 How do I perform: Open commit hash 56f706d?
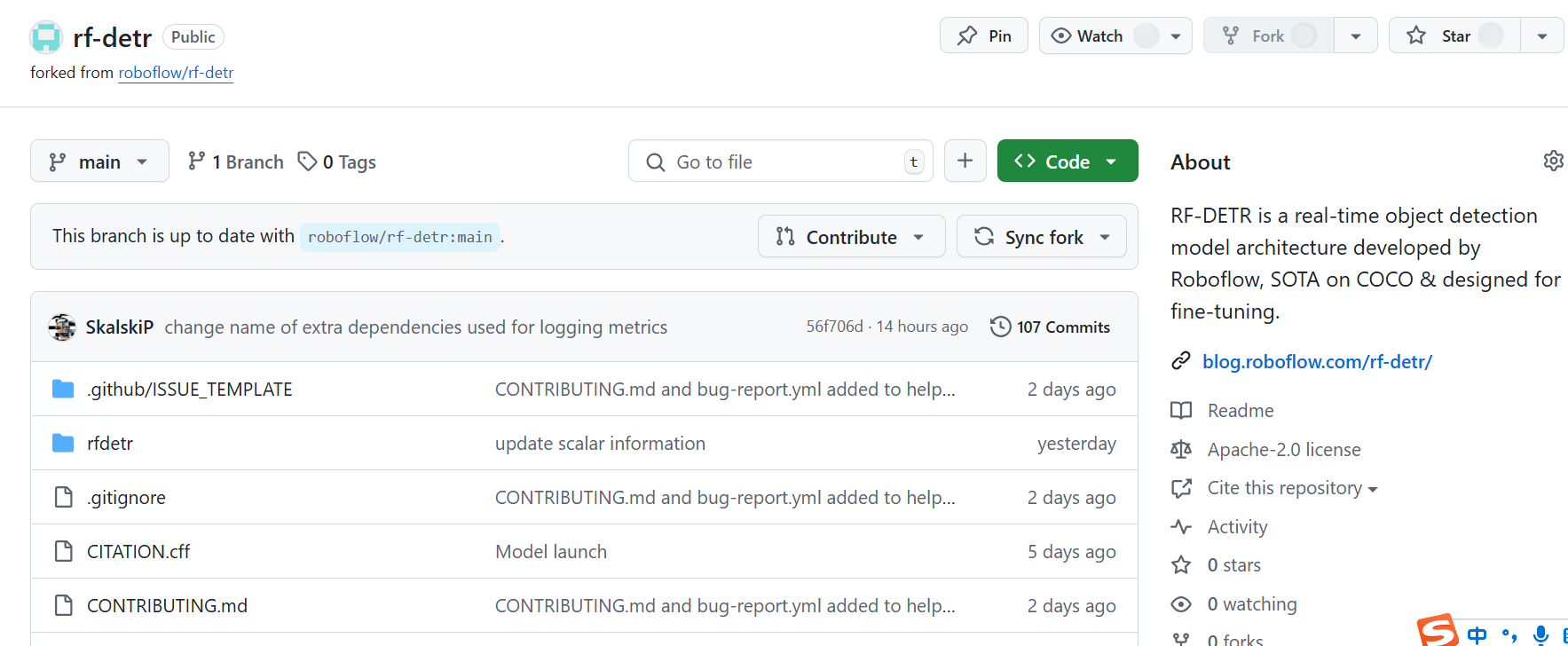pyautogui.click(x=834, y=327)
